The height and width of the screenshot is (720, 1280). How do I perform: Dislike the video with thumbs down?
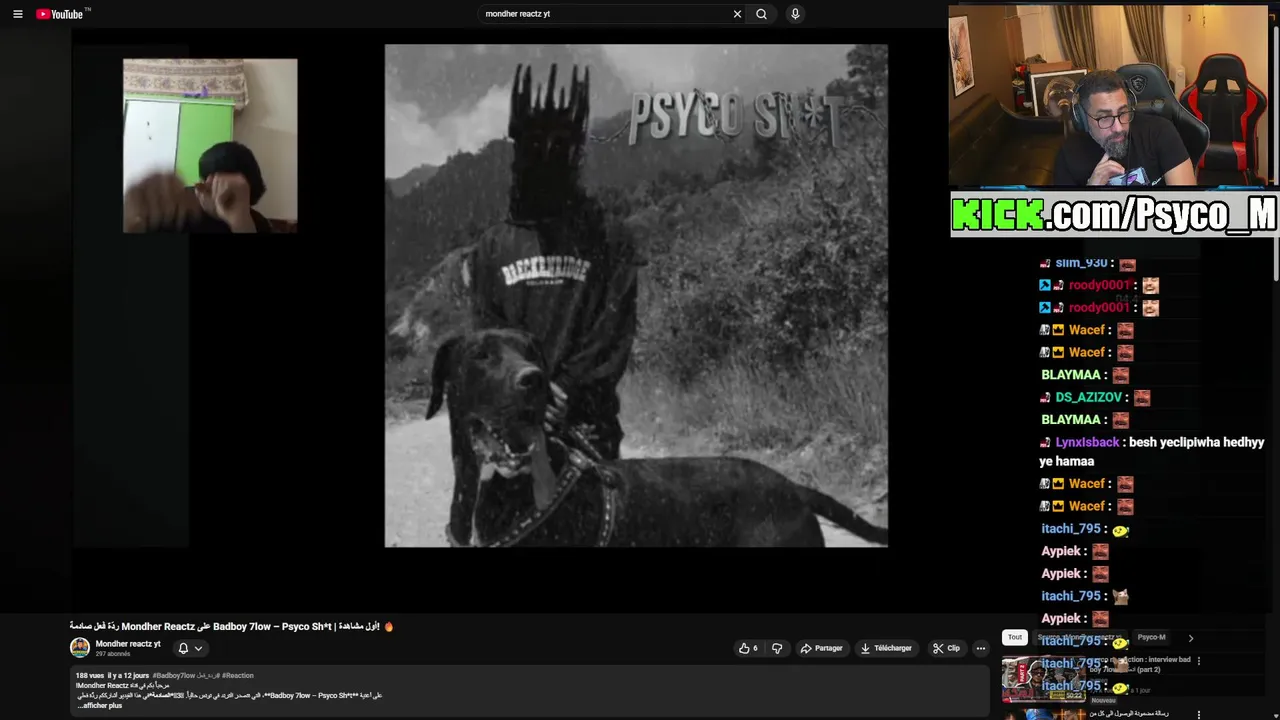tap(777, 648)
